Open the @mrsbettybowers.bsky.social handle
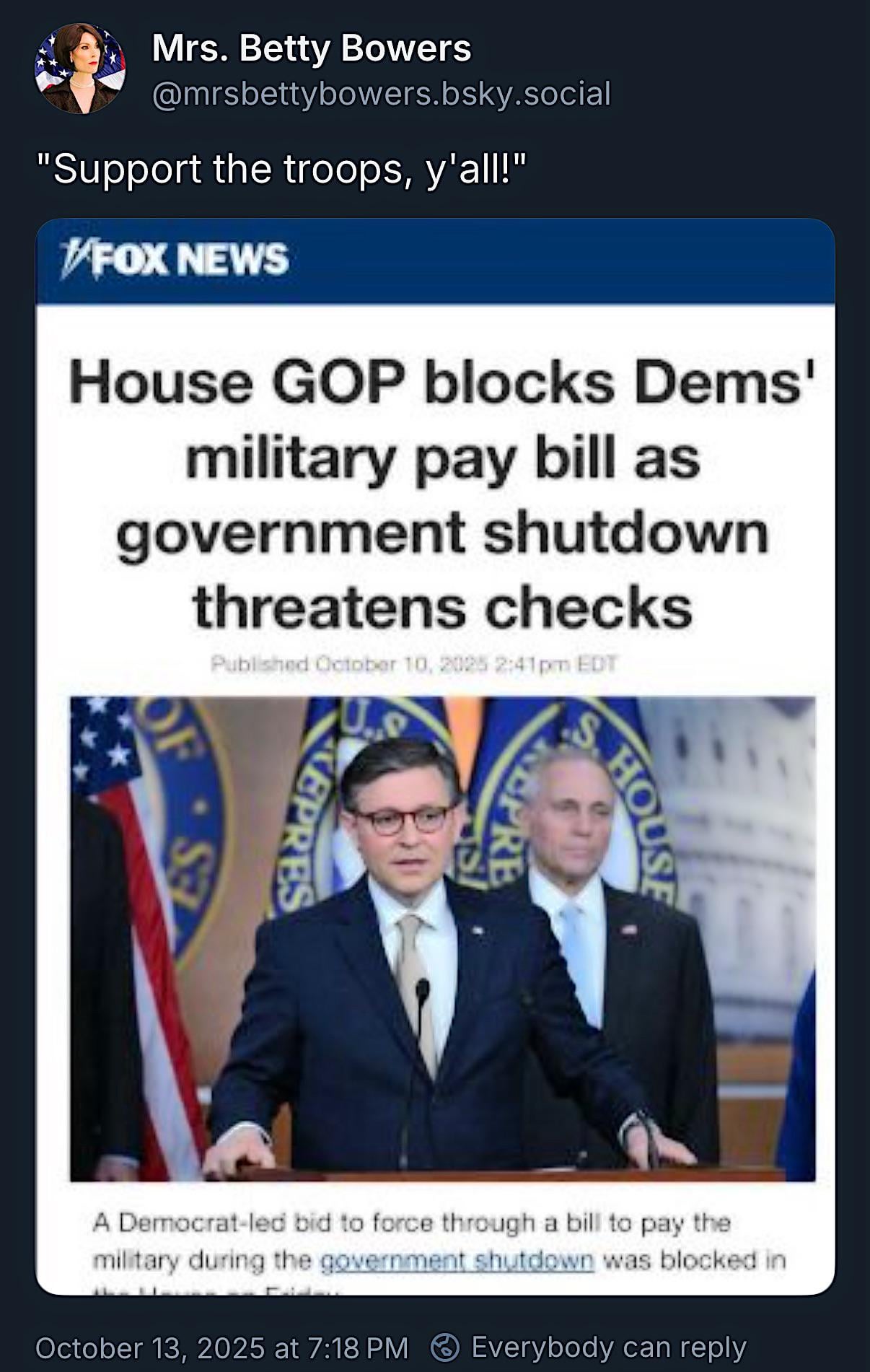This screenshot has height=1372, width=870. (382, 94)
